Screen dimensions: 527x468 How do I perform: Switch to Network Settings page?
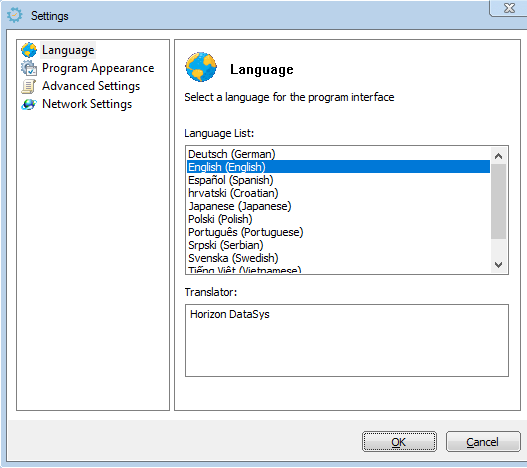(87, 104)
